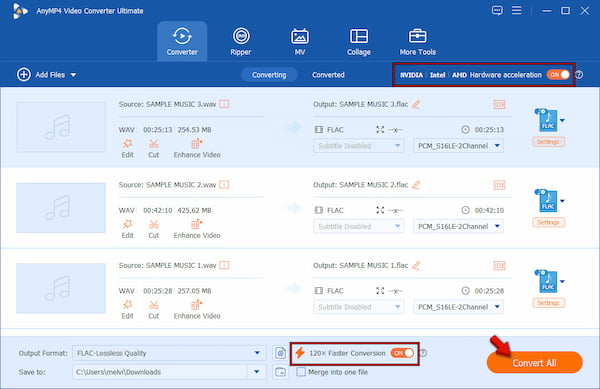Viewport: 600px width, 389px height.
Task: Edit metadata ID3 icon for SAMPLE MUSIC 3.flac
Action: click(x=499, y=104)
